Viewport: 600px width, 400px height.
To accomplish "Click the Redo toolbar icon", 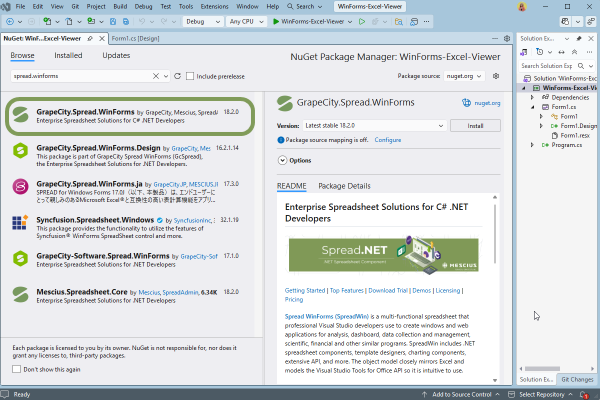I will coord(164,22).
